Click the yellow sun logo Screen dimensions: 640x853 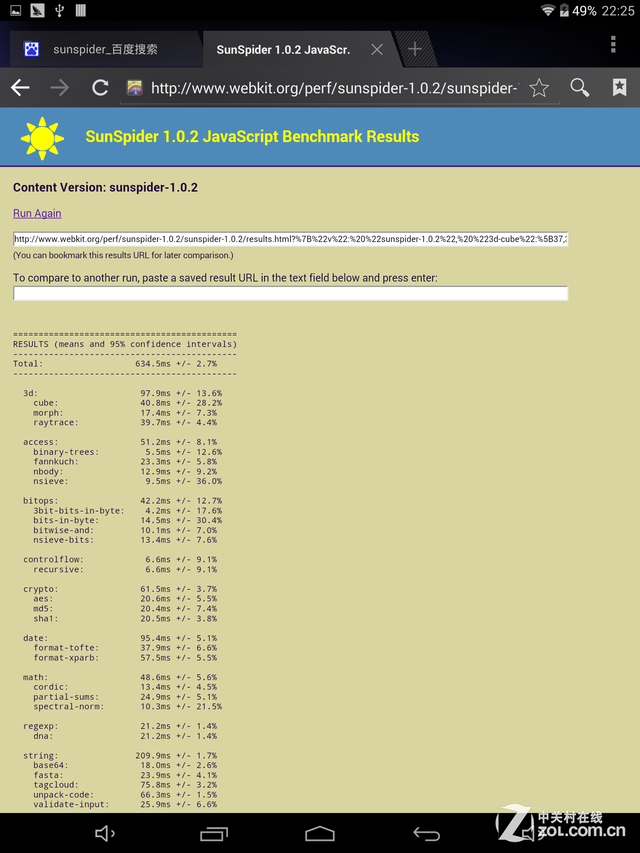click(42, 138)
